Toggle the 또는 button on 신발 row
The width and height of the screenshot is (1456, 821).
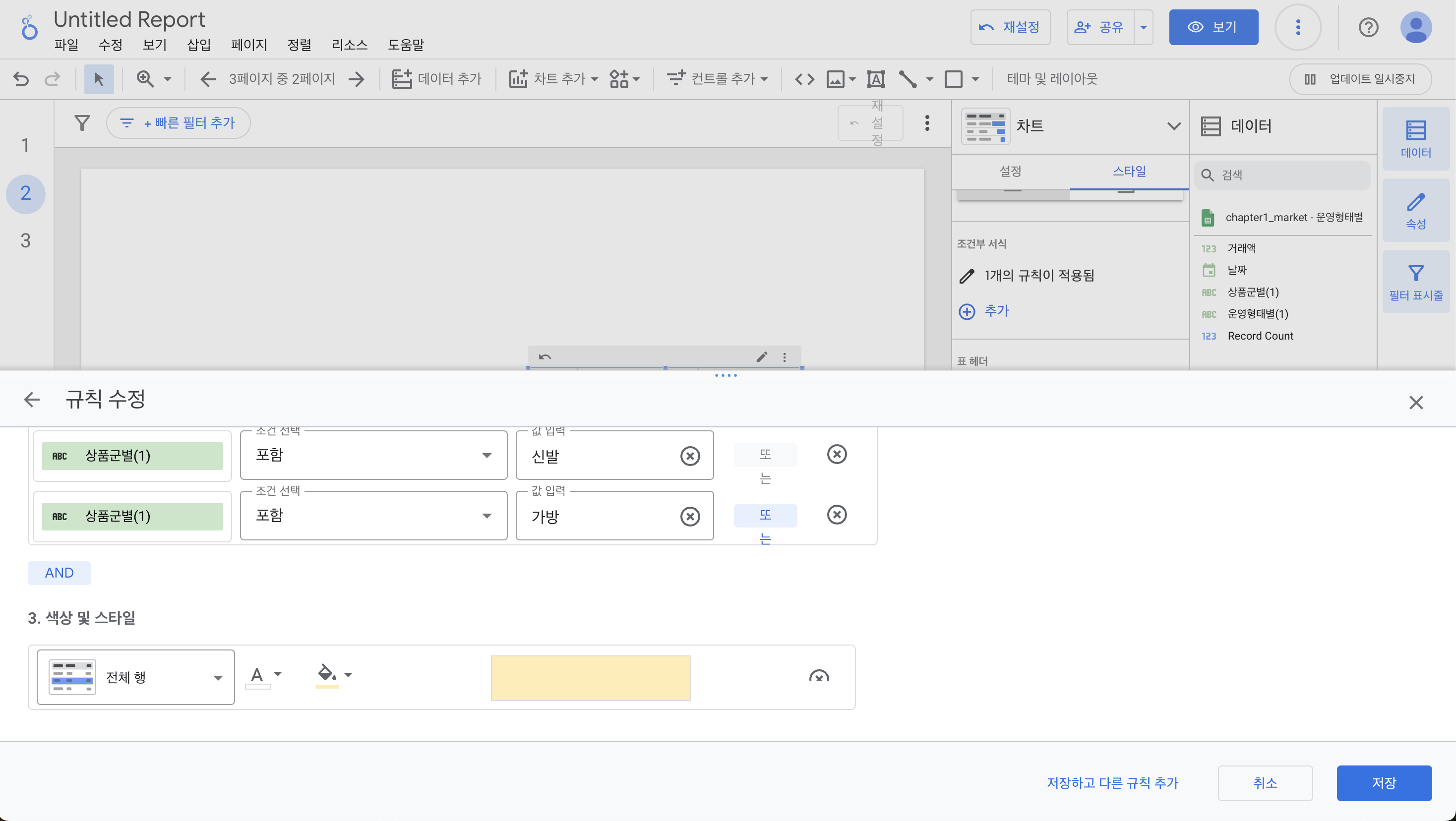[x=765, y=455]
